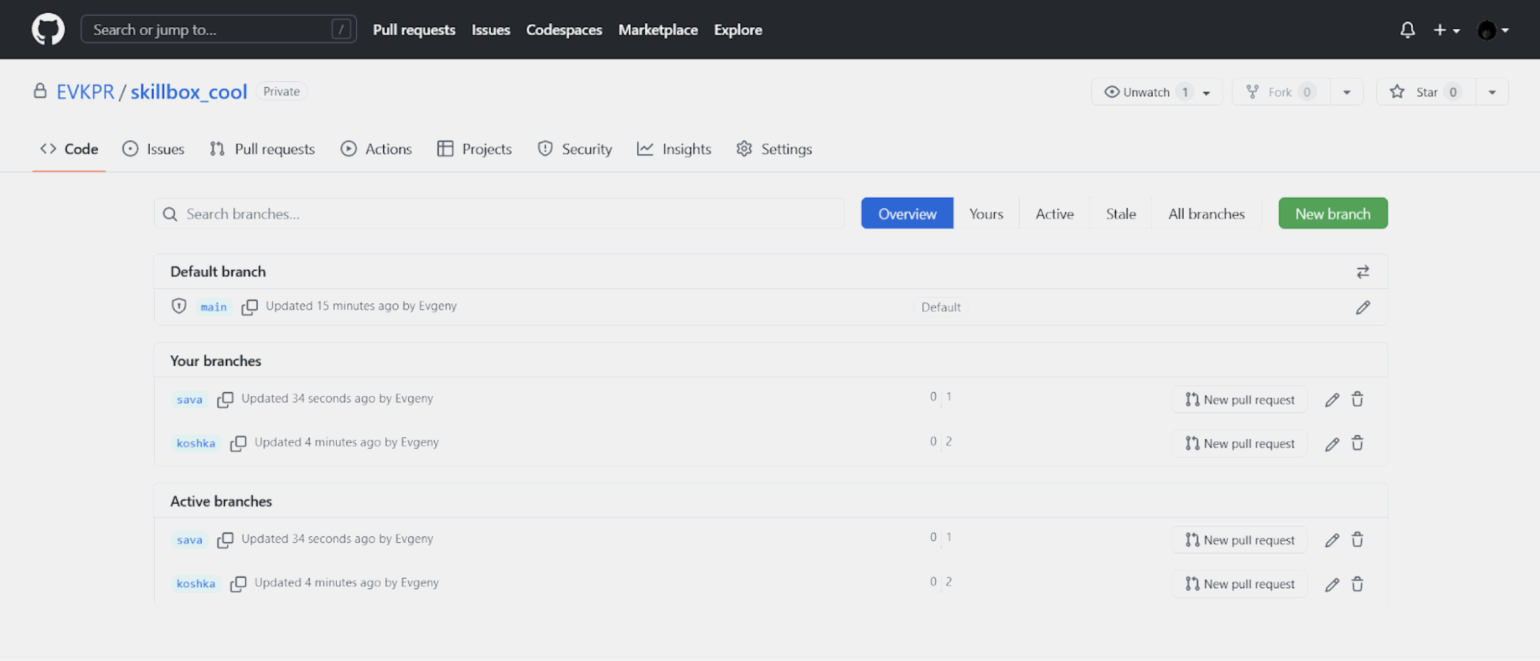Screen dimensions: 1540x661
Task: Open the star lists dropdown arrow
Action: [1491, 92]
